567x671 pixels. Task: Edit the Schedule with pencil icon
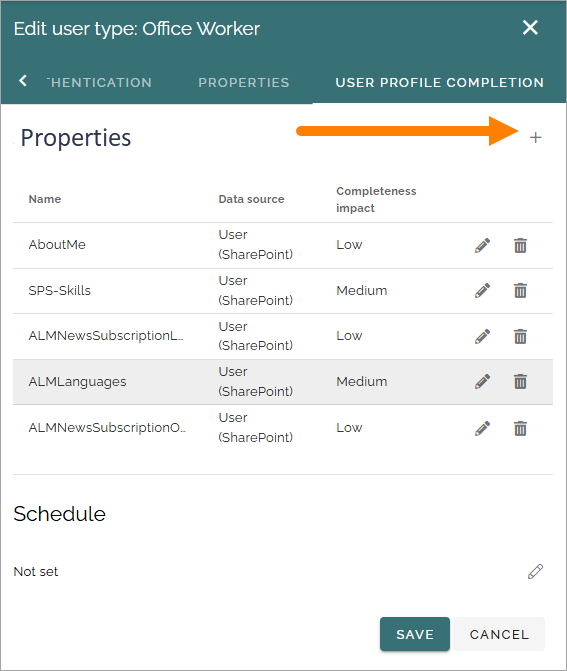pos(535,571)
